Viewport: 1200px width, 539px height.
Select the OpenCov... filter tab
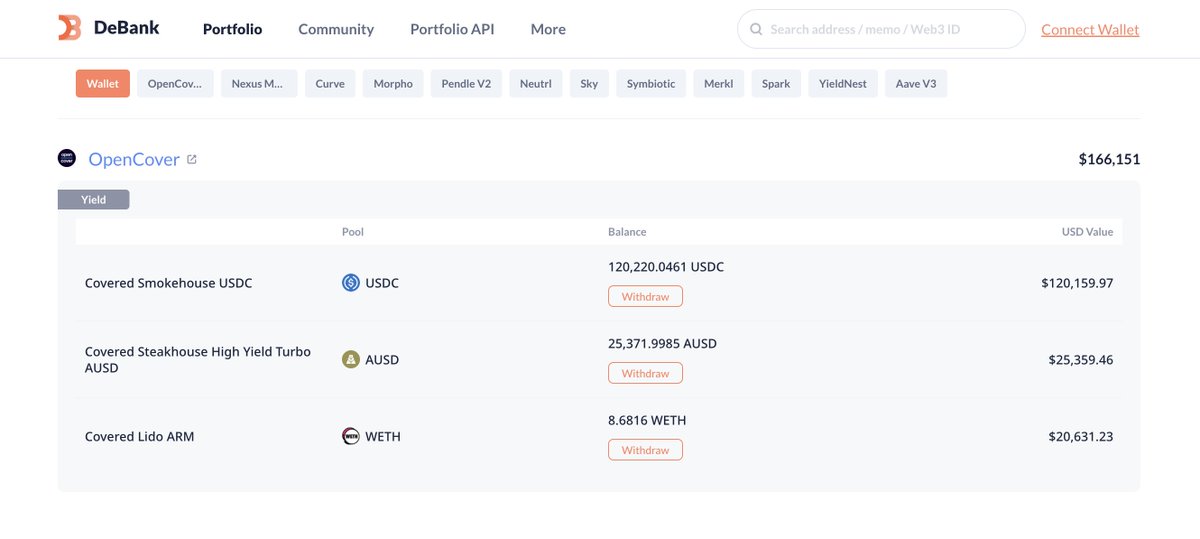tap(174, 84)
